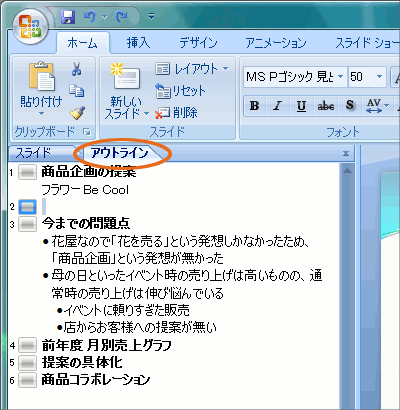Switch to the 挿入 ribbon tab
Viewport: 400px width, 410px height.
pyautogui.click(x=138, y=43)
